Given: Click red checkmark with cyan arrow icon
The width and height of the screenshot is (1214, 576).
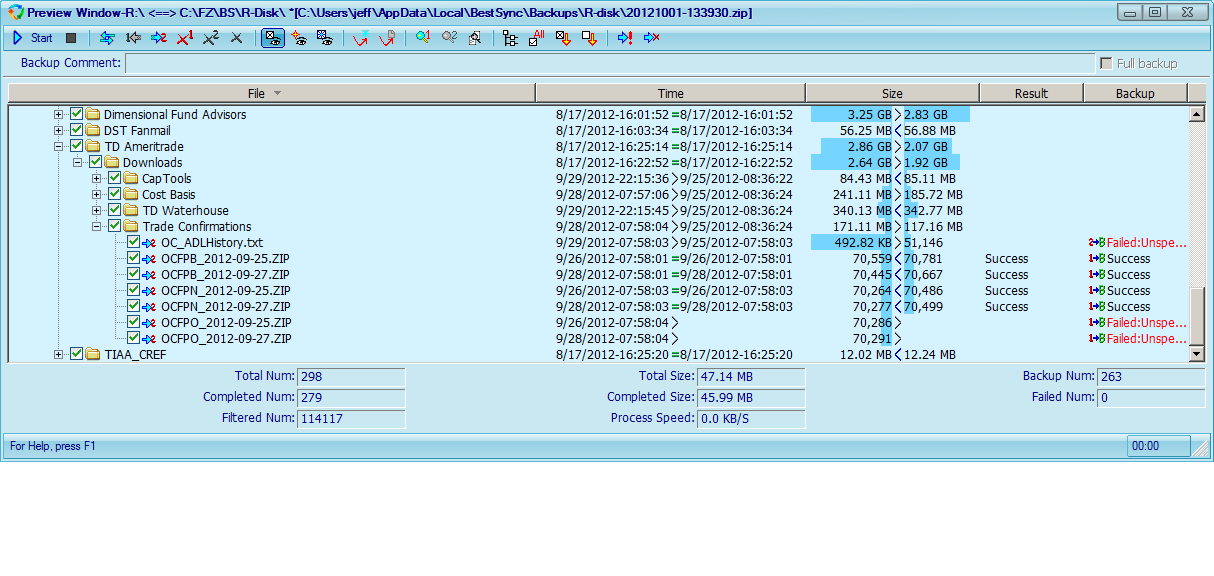Looking at the screenshot, I should [x=361, y=38].
